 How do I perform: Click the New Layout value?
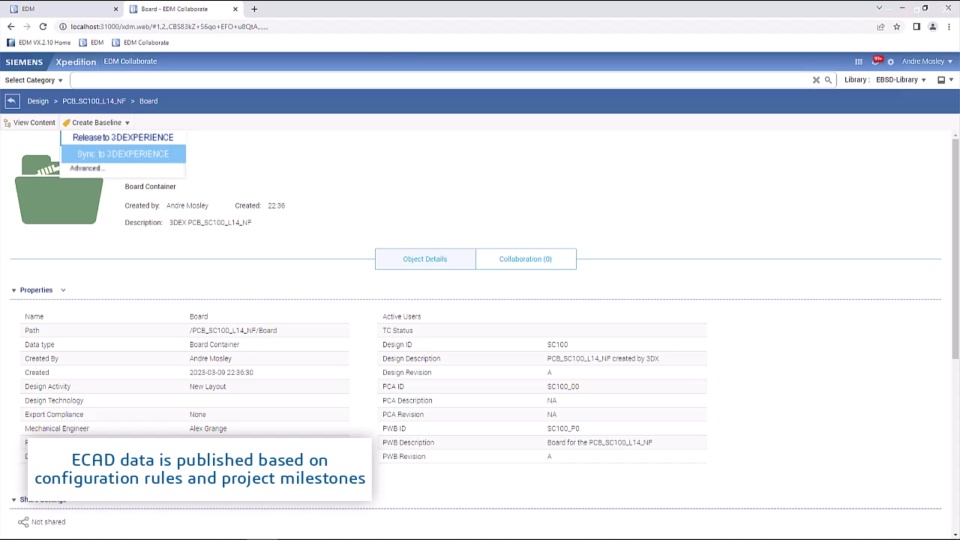coord(208,387)
